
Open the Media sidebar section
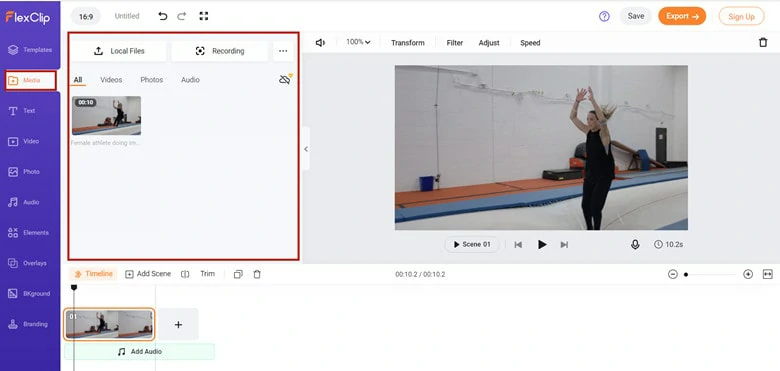coord(30,80)
